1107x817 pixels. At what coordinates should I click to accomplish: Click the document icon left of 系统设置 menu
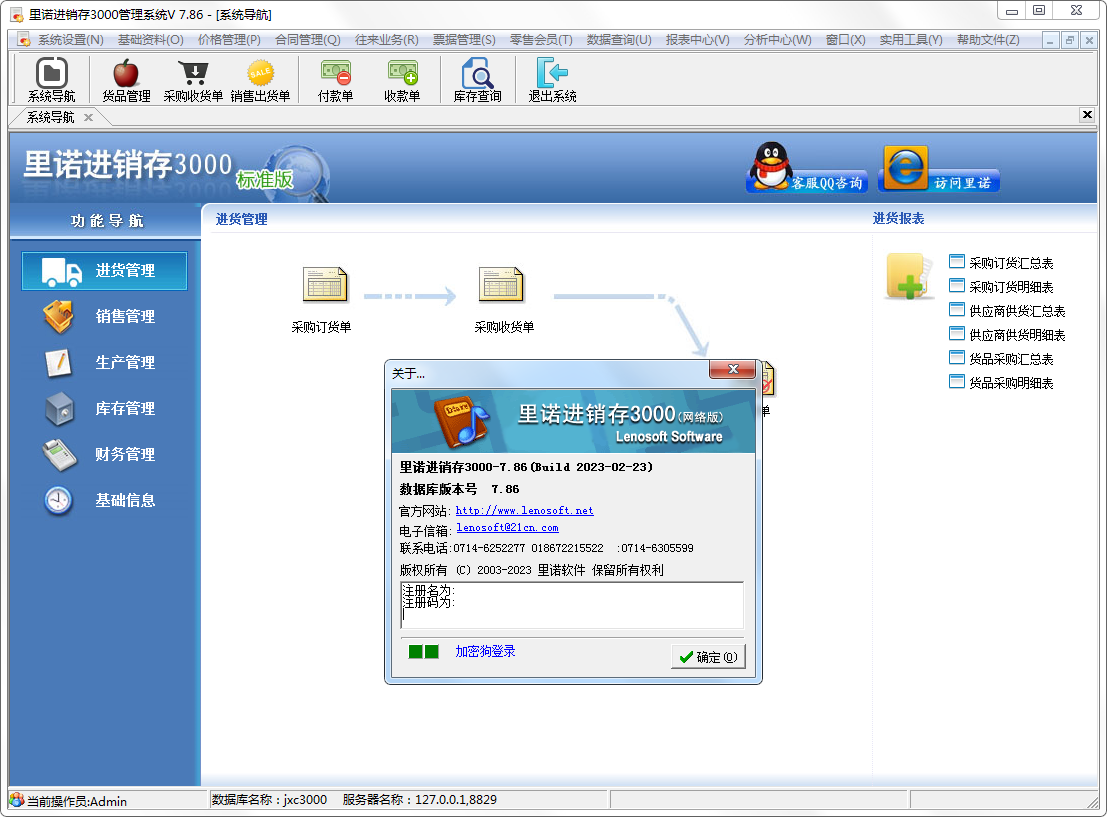pyautogui.click(x=23, y=40)
